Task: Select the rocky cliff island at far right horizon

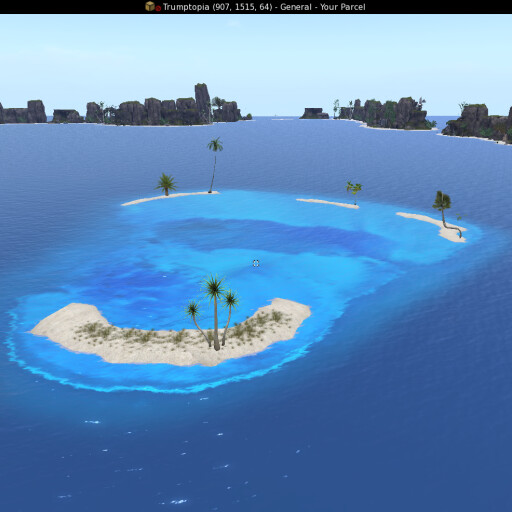Action: [477, 124]
